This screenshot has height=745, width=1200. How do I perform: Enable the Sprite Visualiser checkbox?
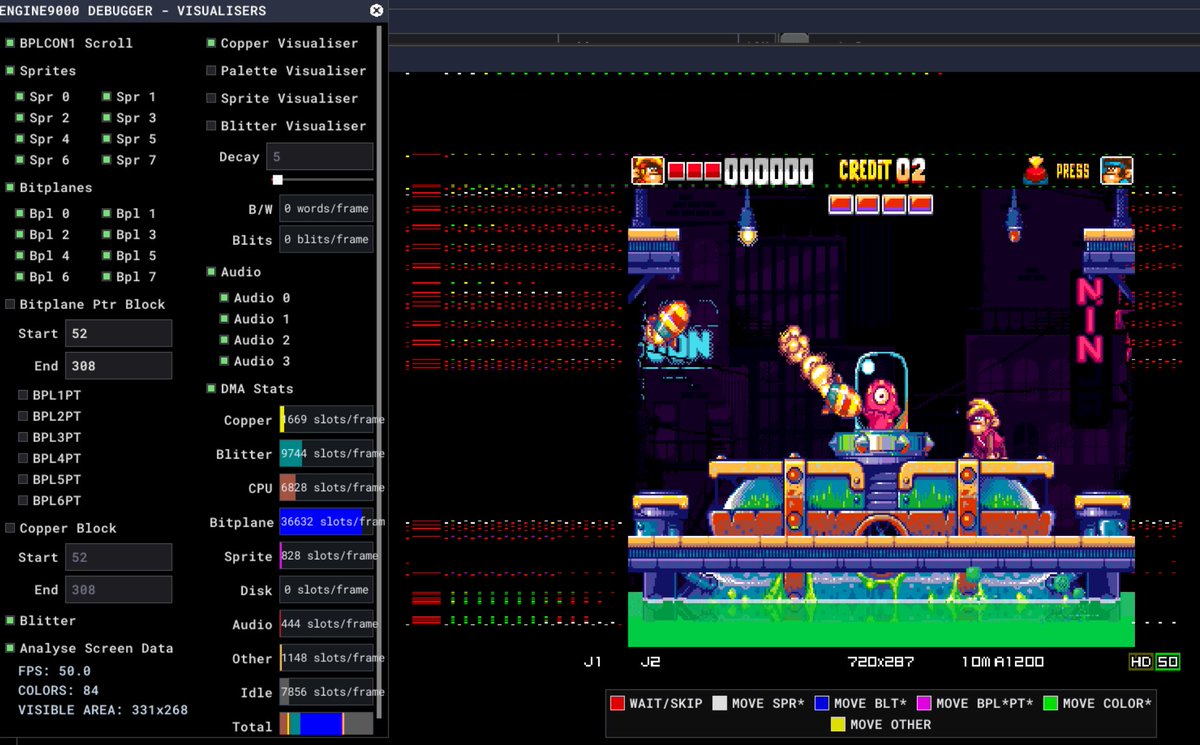point(211,98)
